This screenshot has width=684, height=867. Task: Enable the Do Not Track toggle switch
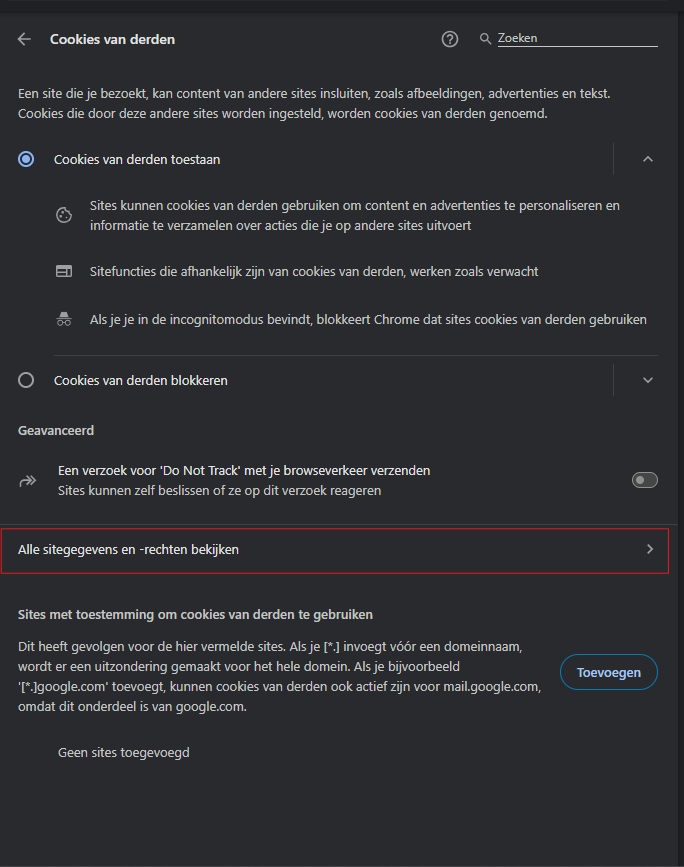pos(645,480)
